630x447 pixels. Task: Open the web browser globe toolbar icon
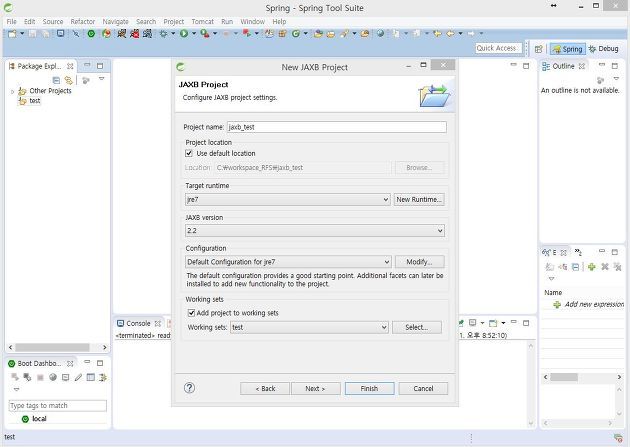pyautogui.click(x=380, y=34)
